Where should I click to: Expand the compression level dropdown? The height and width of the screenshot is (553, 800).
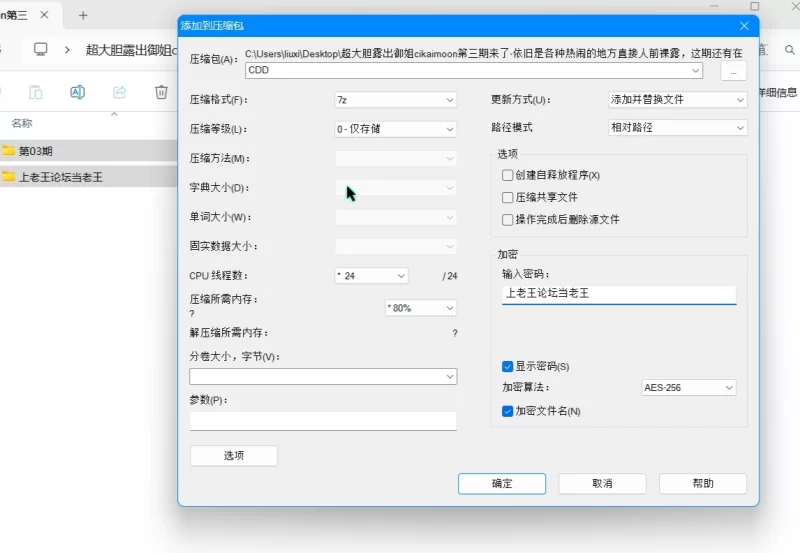(x=395, y=129)
